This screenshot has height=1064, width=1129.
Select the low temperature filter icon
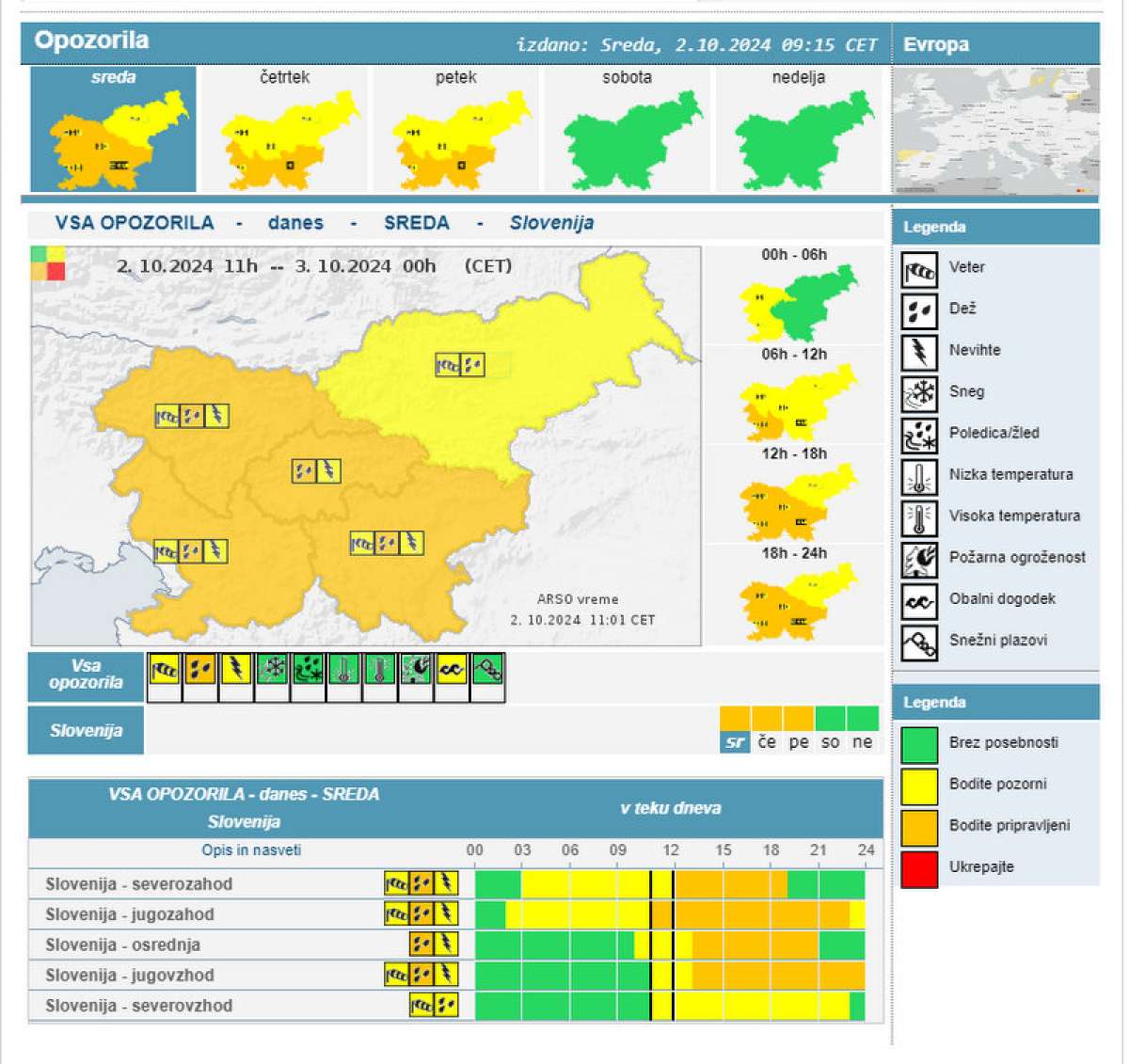pos(343,670)
